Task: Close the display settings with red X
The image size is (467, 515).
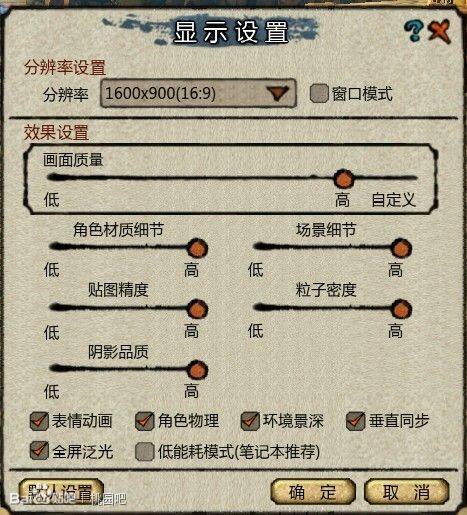Action: pyautogui.click(x=440, y=31)
